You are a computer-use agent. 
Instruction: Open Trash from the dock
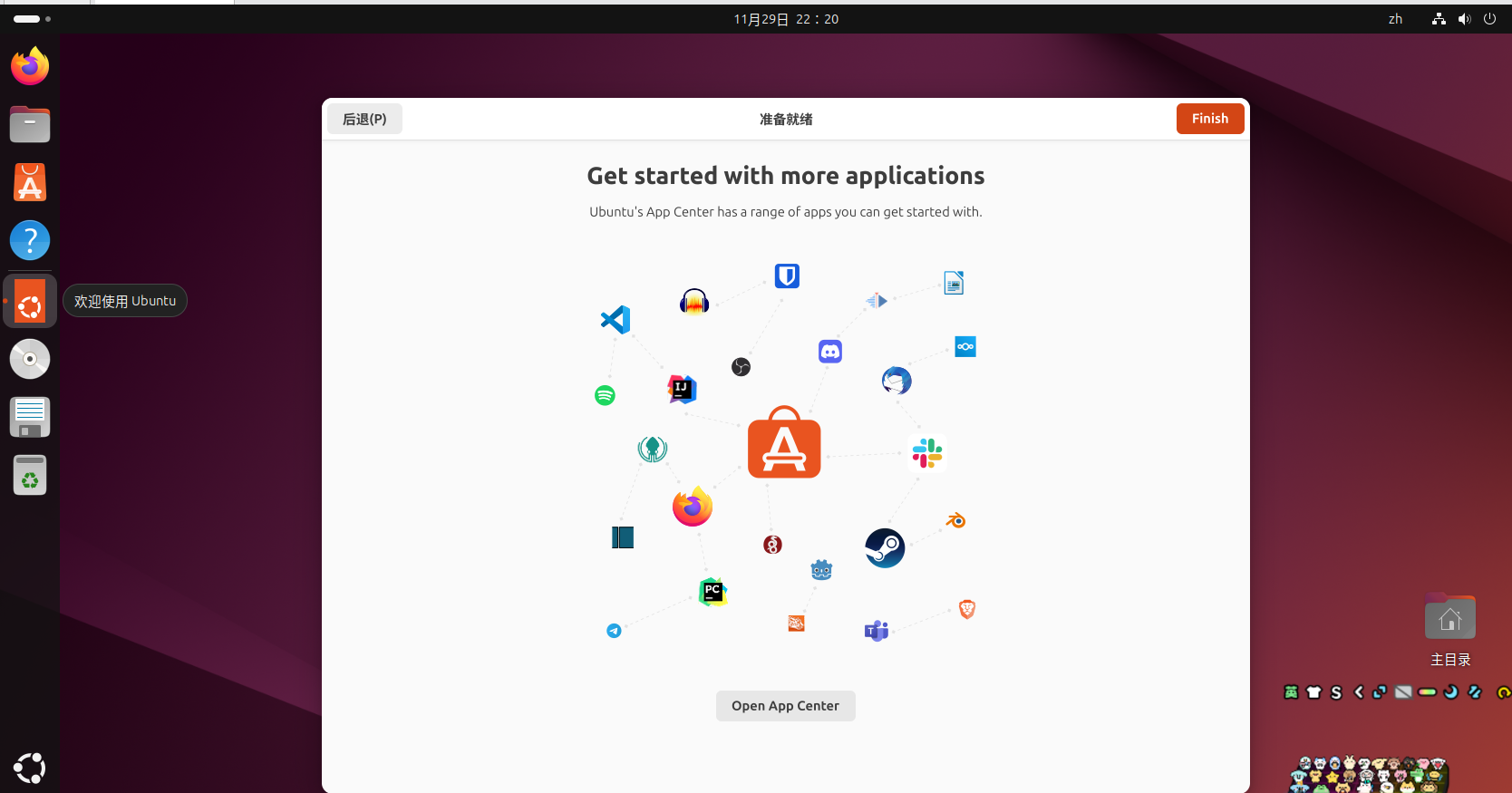(30, 475)
